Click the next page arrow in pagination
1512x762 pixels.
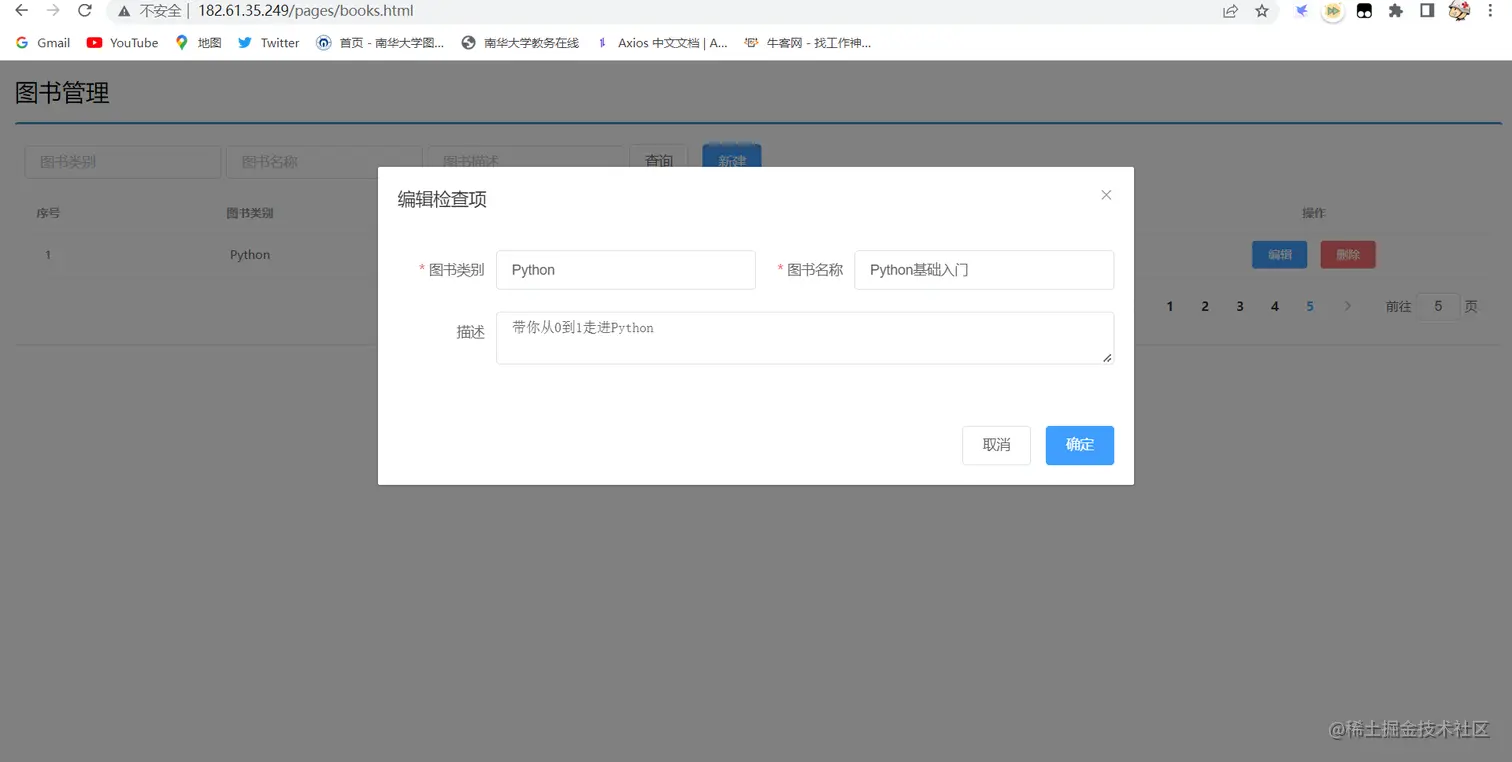coord(1348,306)
